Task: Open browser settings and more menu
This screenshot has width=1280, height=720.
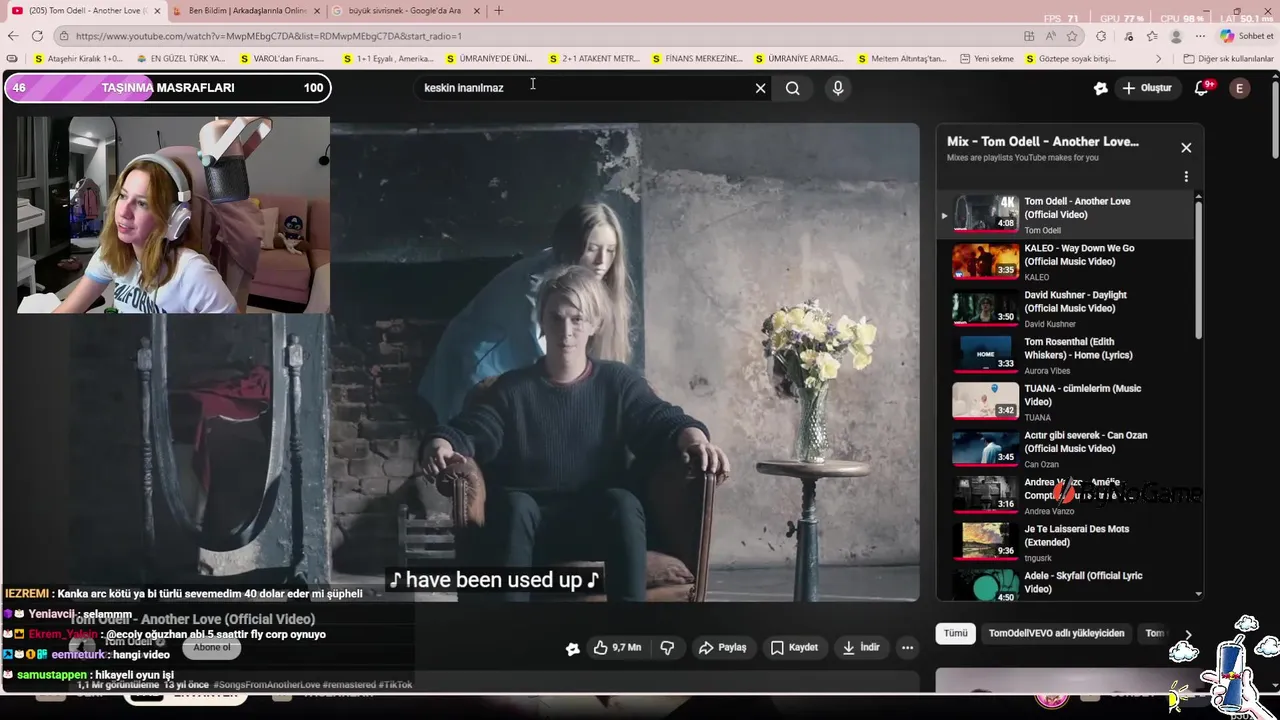Action: tap(1200, 36)
